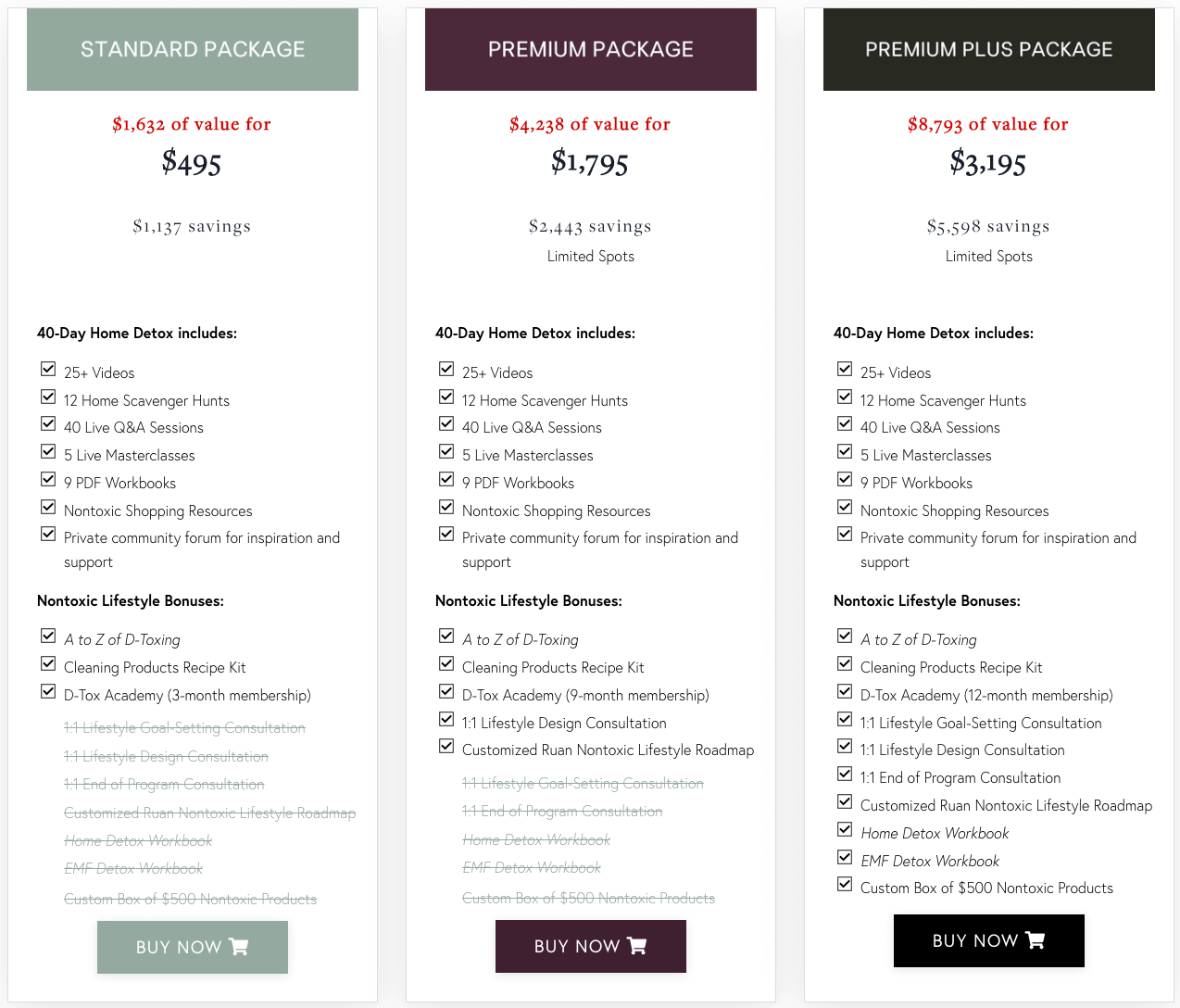Click Premium Plus Custom Box of $500 checkmark

(x=845, y=885)
